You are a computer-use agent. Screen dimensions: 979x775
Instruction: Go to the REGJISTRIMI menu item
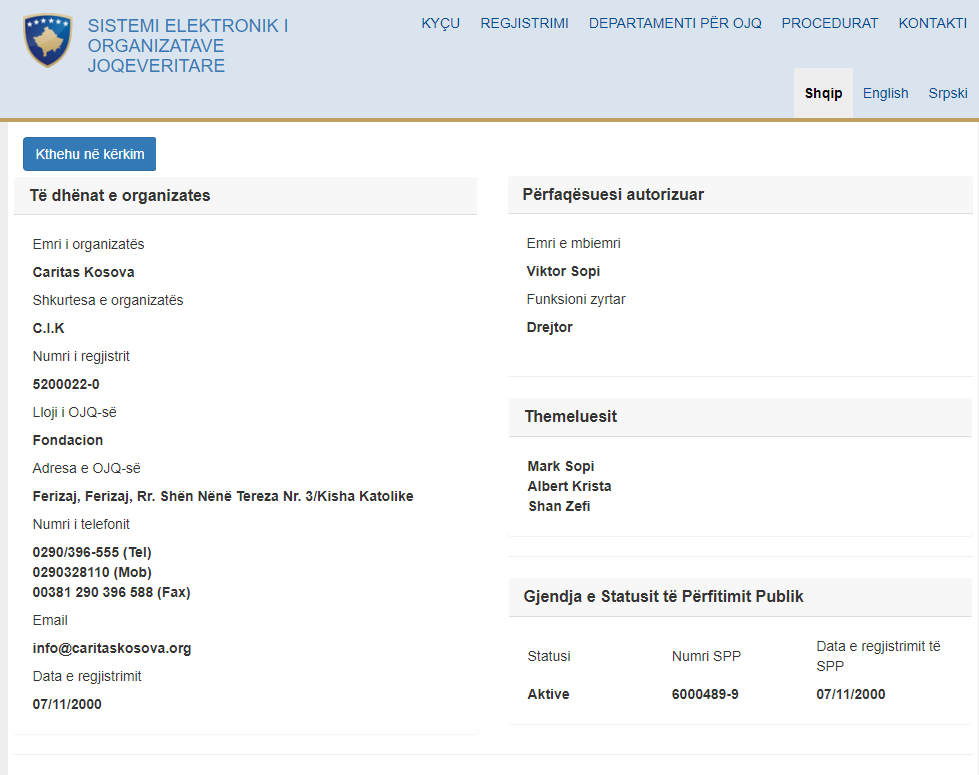pyautogui.click(x=524, y=23)
